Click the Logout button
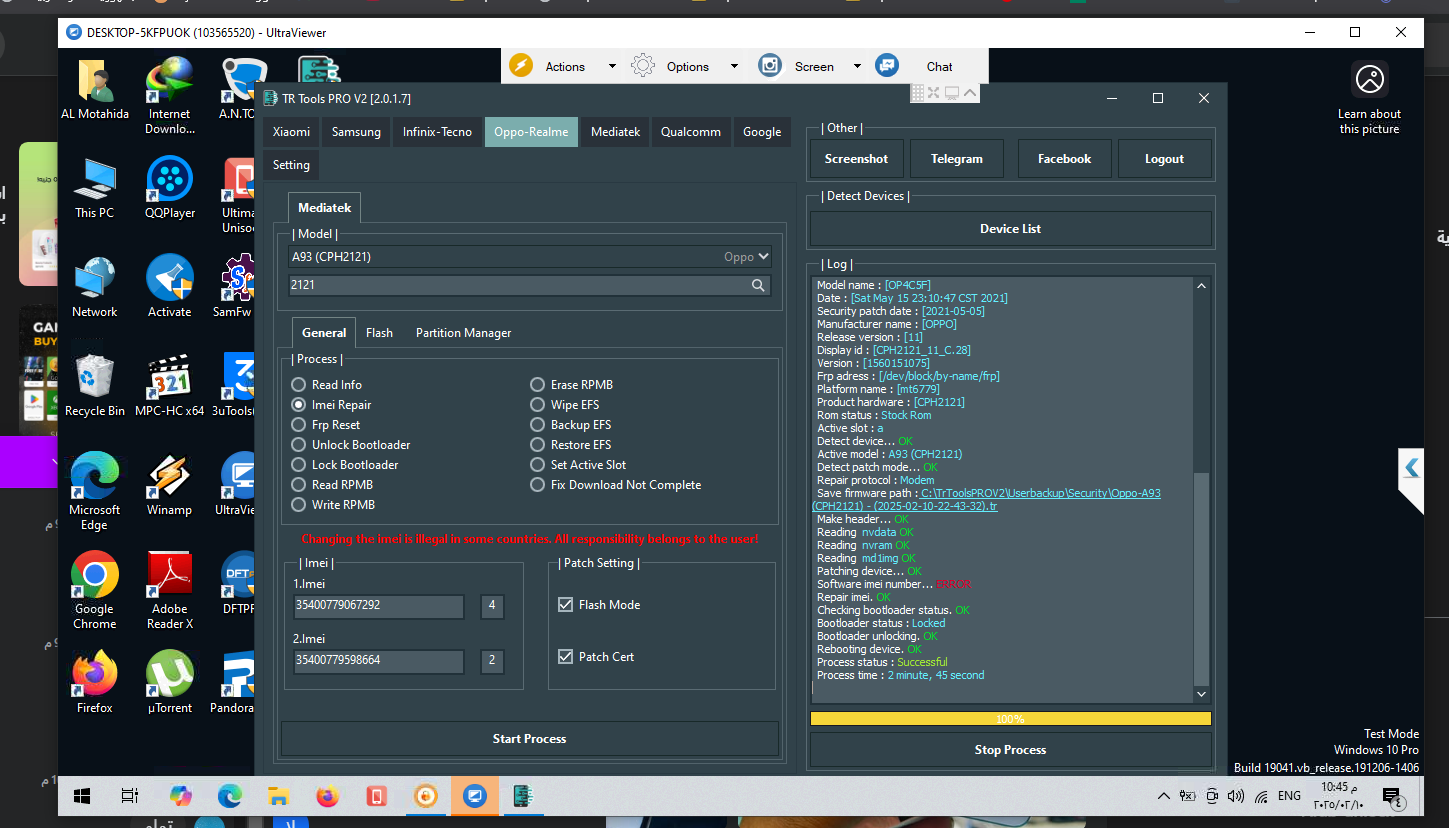The height and width of the screenshot is (828, 1449). point(1164,159)
